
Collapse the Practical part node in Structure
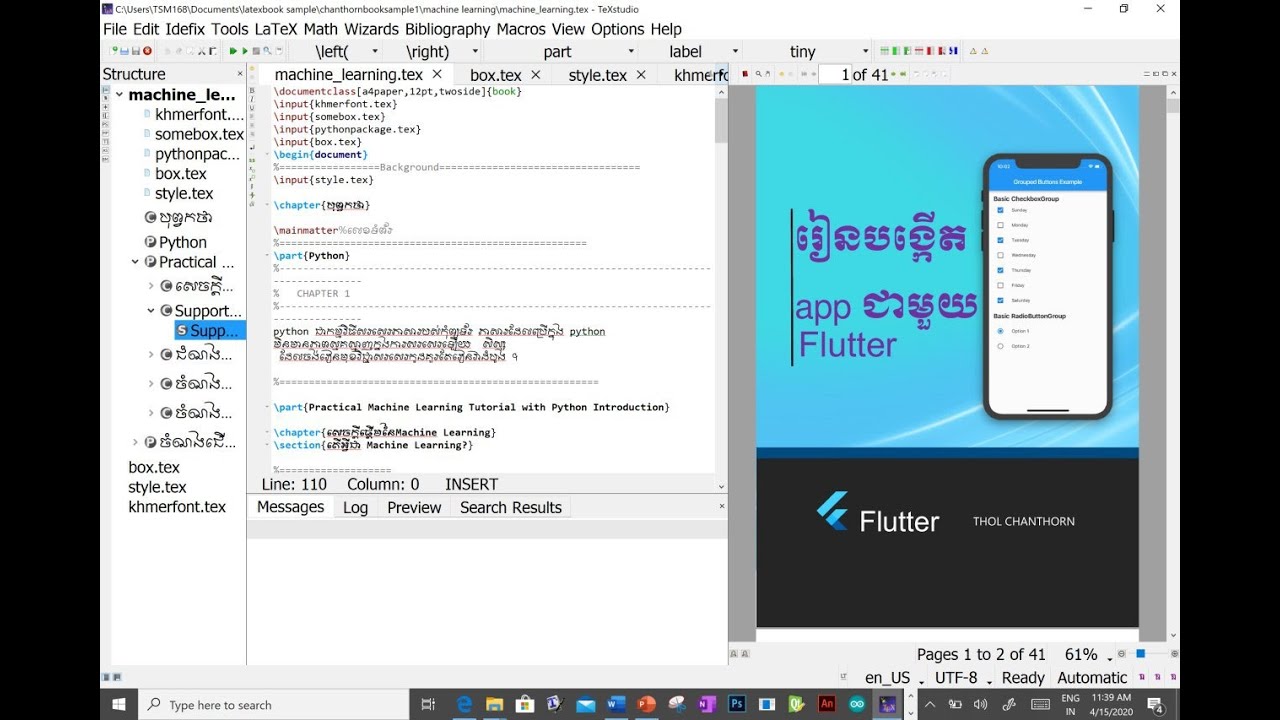pyautogui.click(x=135, y=262)
